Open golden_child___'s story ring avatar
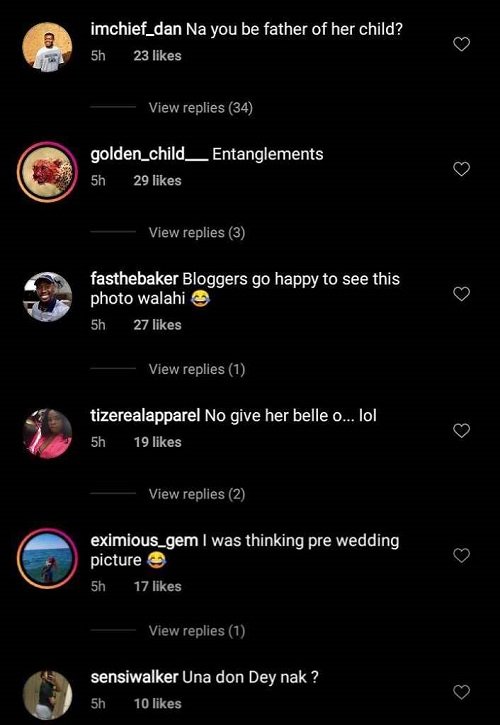The image size is (500, 725). [47, 172]
